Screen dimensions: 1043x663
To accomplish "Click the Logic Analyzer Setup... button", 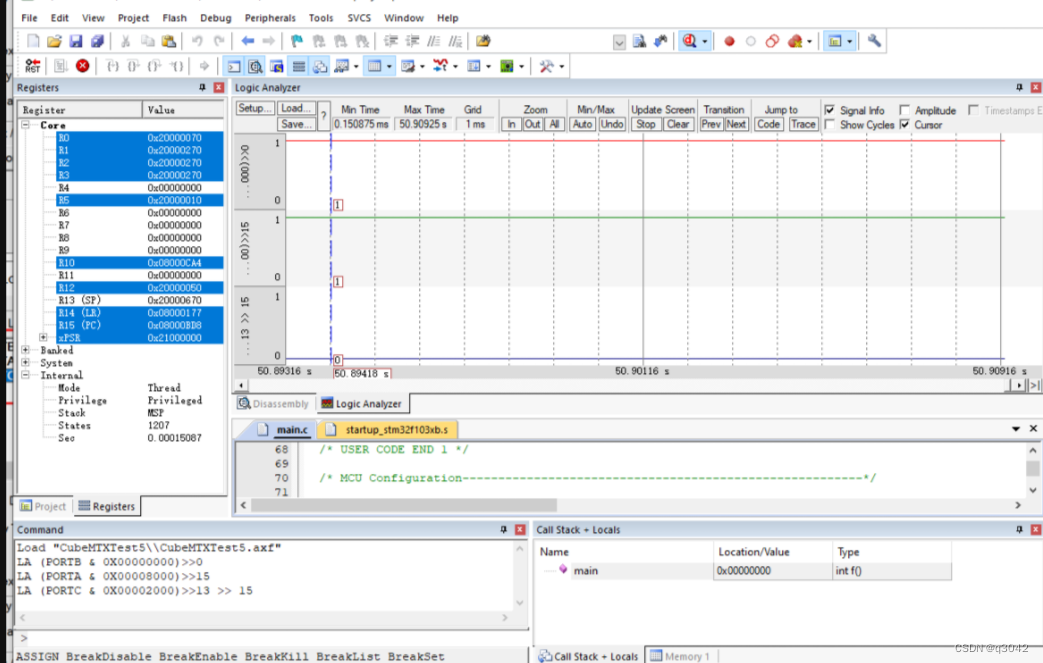I will click(254, 108).
